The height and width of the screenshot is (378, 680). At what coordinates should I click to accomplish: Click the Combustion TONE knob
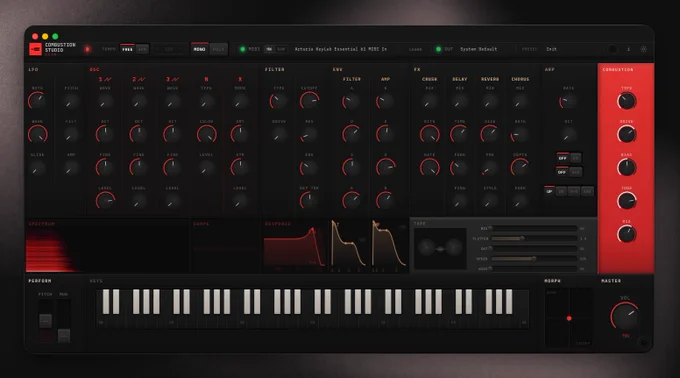coord(626,201)
